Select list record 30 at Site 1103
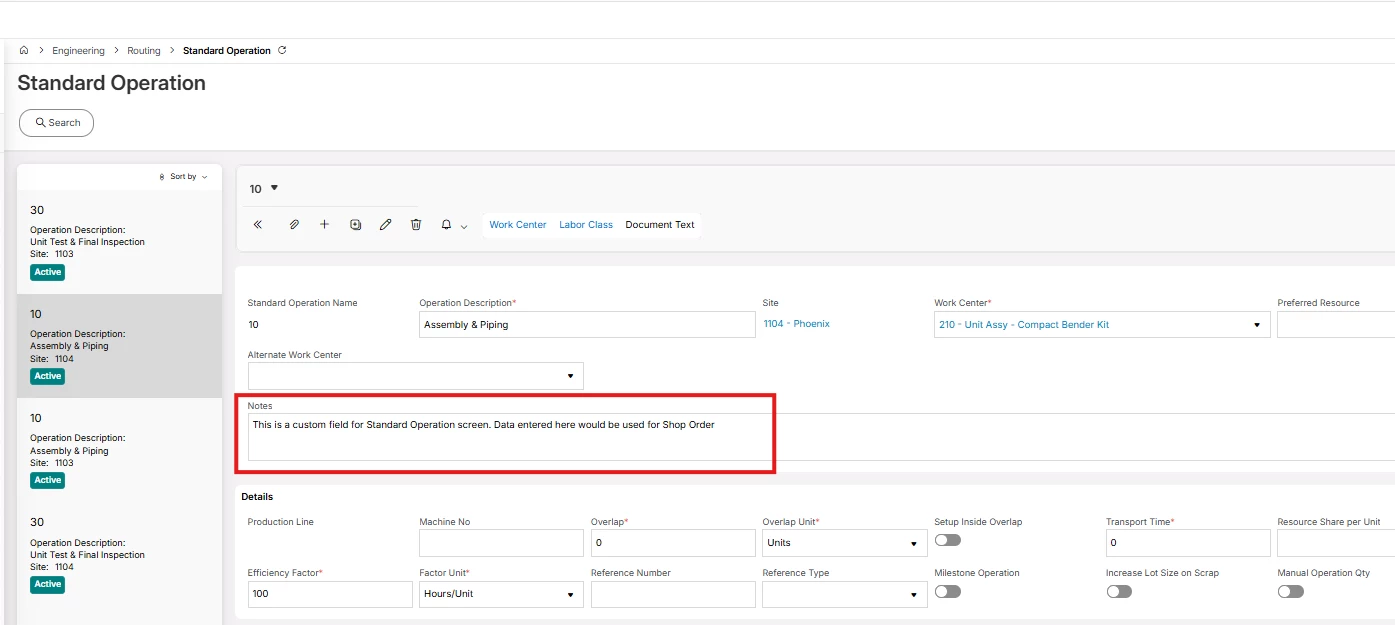The image size is (1395, 625). pyautogui.click(x=120, y=242)
